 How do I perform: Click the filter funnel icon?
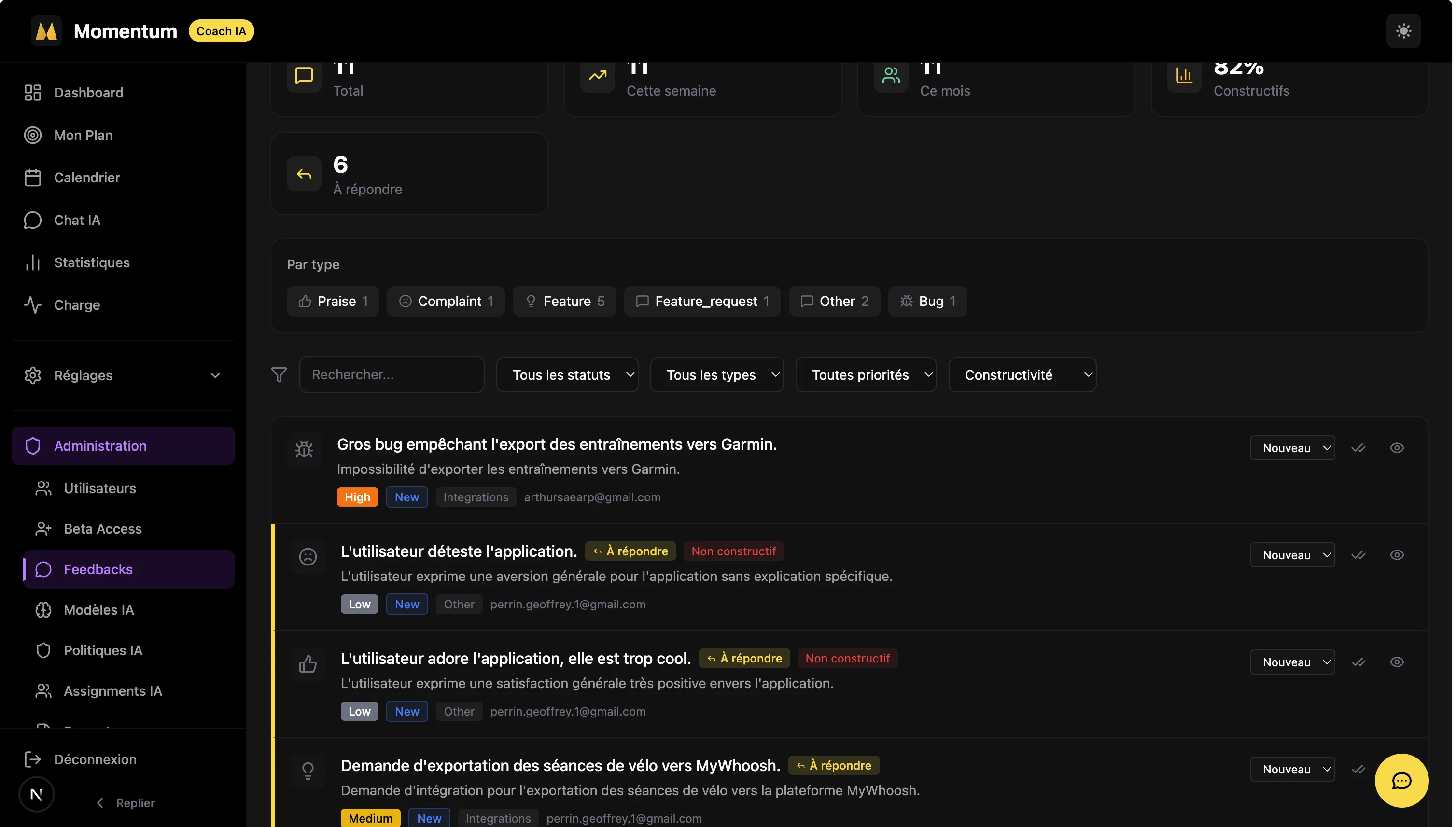tap(279, 375)
